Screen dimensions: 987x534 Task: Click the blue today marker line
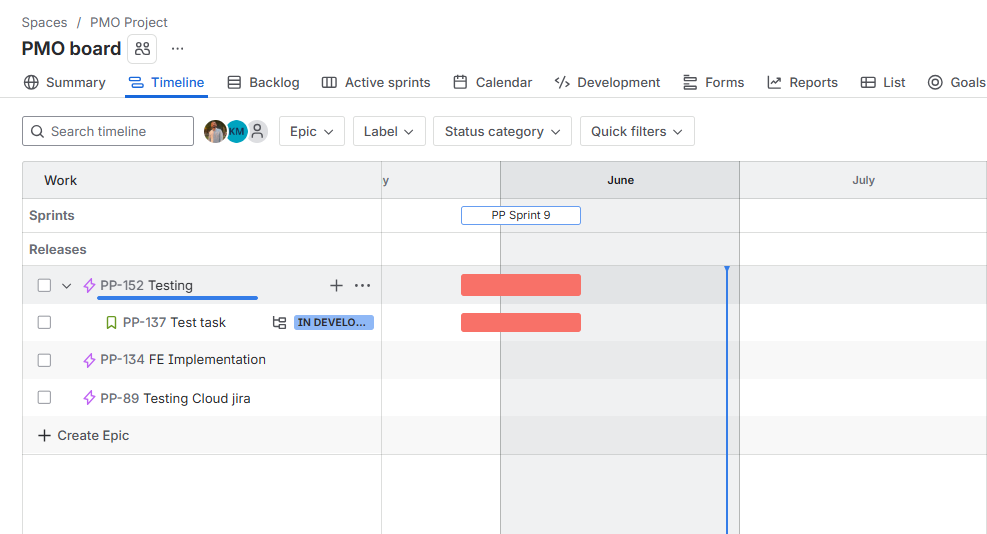[727, 400]
